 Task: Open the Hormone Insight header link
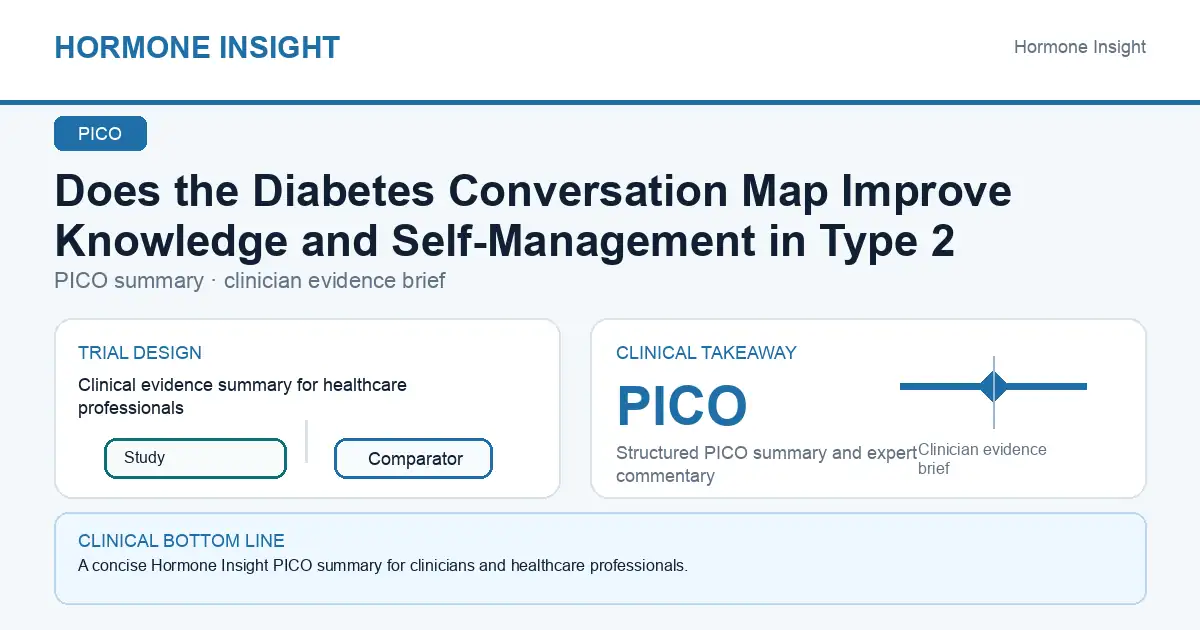[x=1080, y=47]
